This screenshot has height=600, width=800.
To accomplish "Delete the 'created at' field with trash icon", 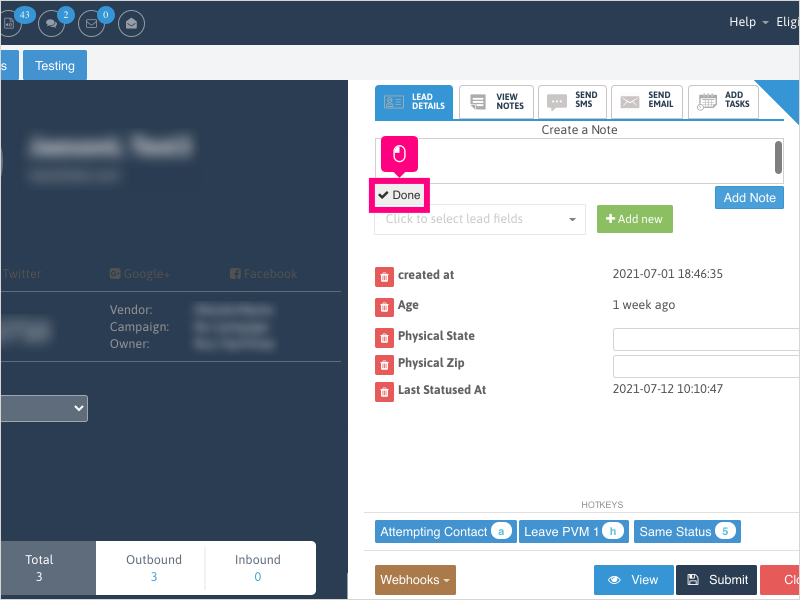I will coord(384,277).
